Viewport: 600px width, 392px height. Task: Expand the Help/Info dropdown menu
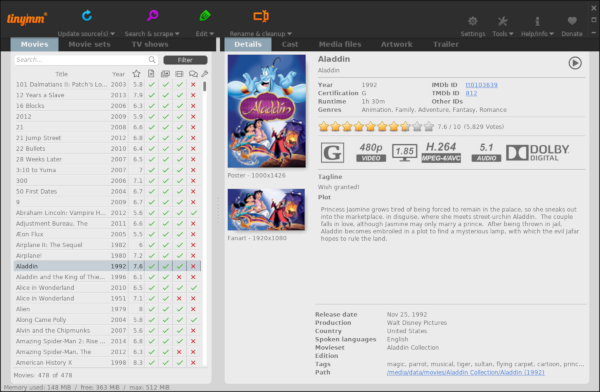click(x=537, y=34)
